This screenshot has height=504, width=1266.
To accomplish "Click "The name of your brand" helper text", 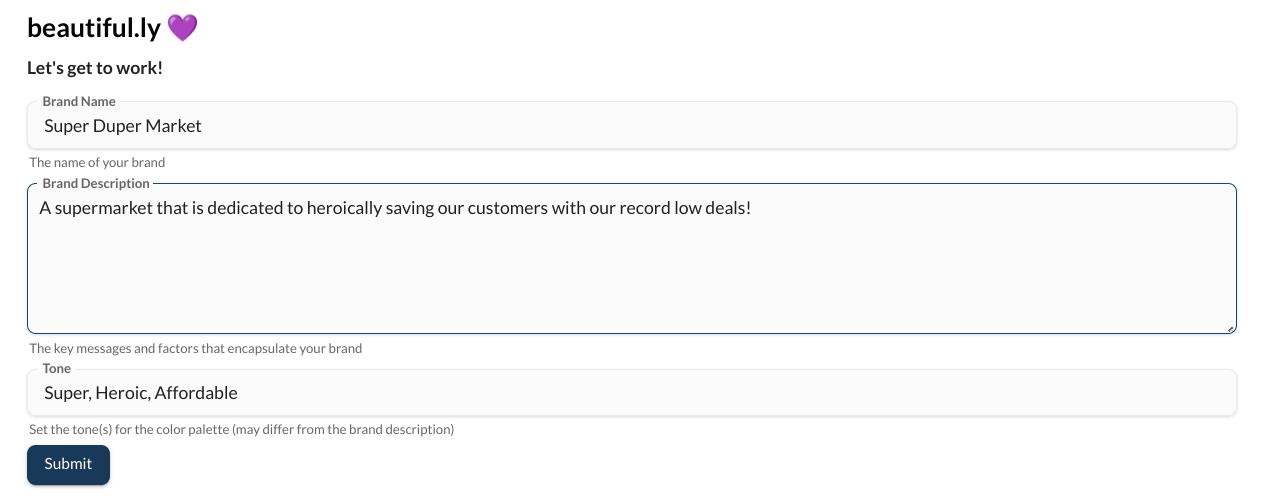I will 97,162.
